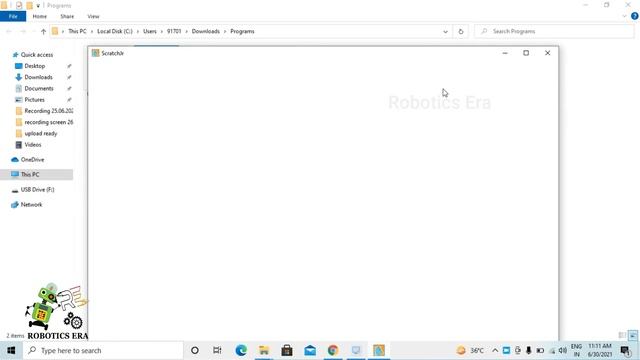Launch Google Chrome from the taskbar
Image resolution: width=640 pixels, height=360 pixels.
coord(333,351)
